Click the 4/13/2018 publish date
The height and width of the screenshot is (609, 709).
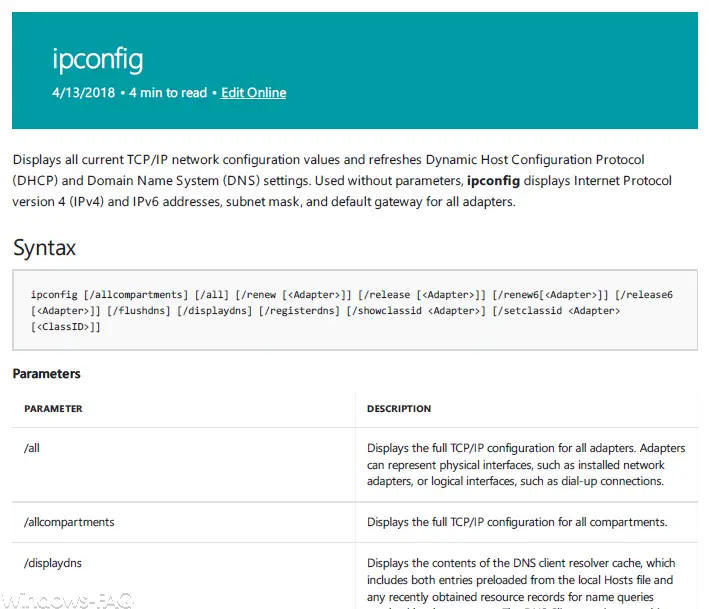(x=83, y=93)
